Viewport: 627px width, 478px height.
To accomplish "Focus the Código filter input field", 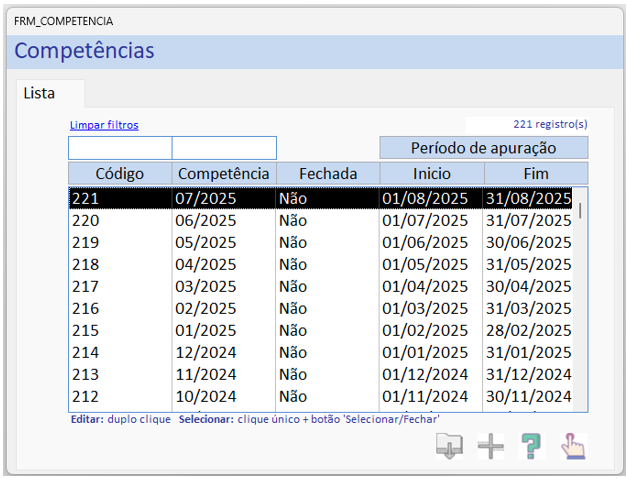I will coord(120,148).
